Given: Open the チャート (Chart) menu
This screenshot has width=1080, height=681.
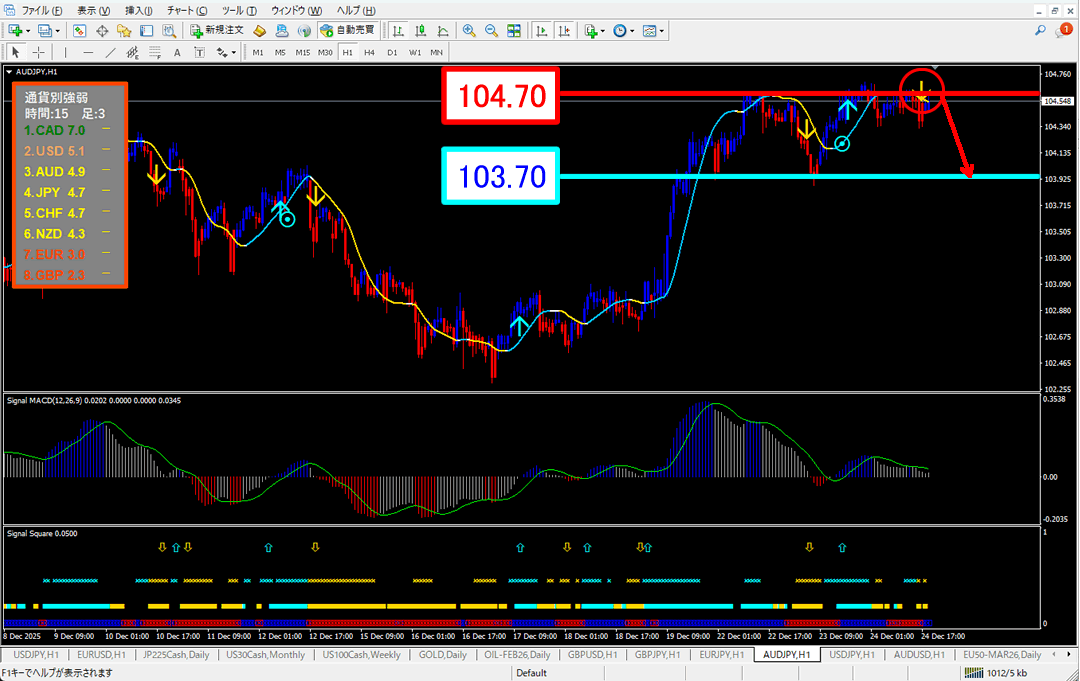Looking at the screenshot, I should (x=181, y=9).
